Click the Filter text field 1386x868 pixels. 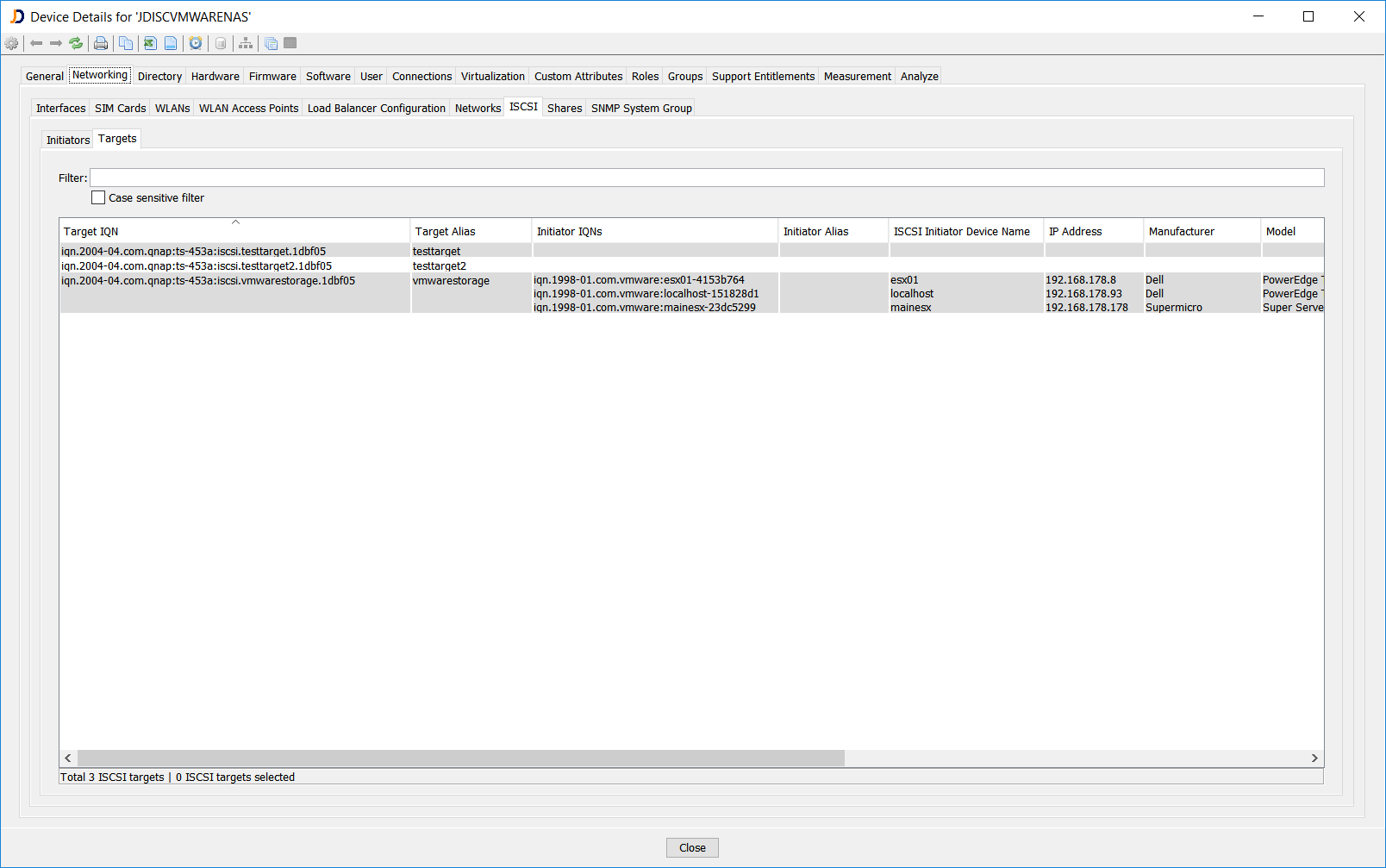coord(707,178)
